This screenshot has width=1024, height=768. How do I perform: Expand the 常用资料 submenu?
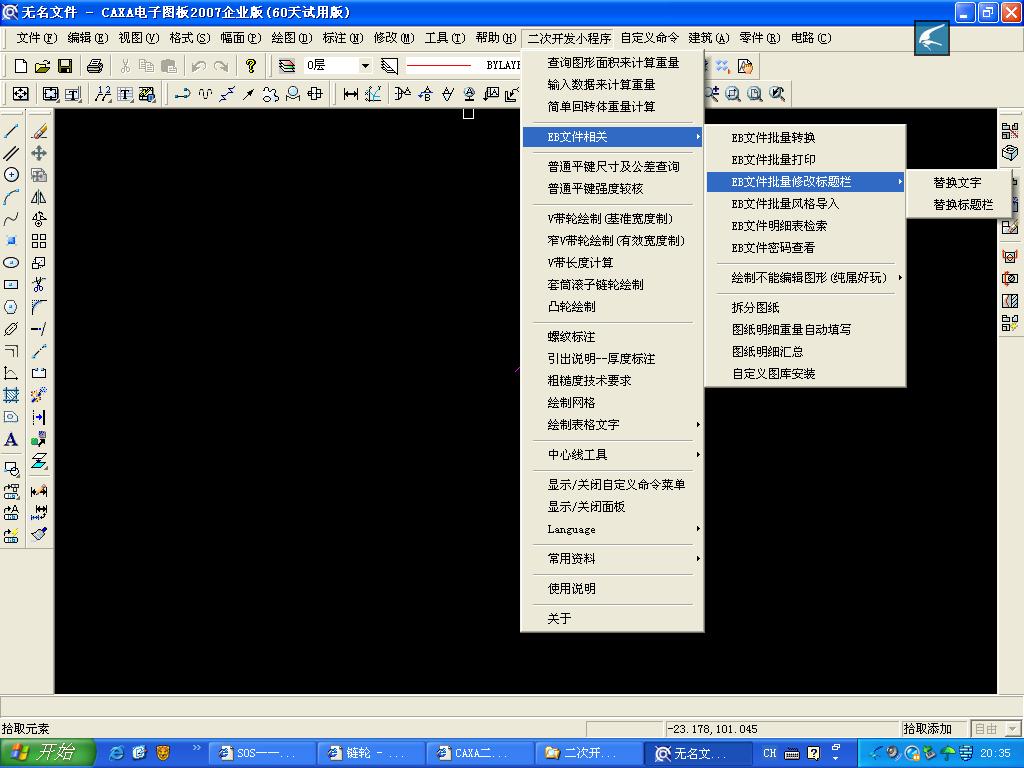612,558
